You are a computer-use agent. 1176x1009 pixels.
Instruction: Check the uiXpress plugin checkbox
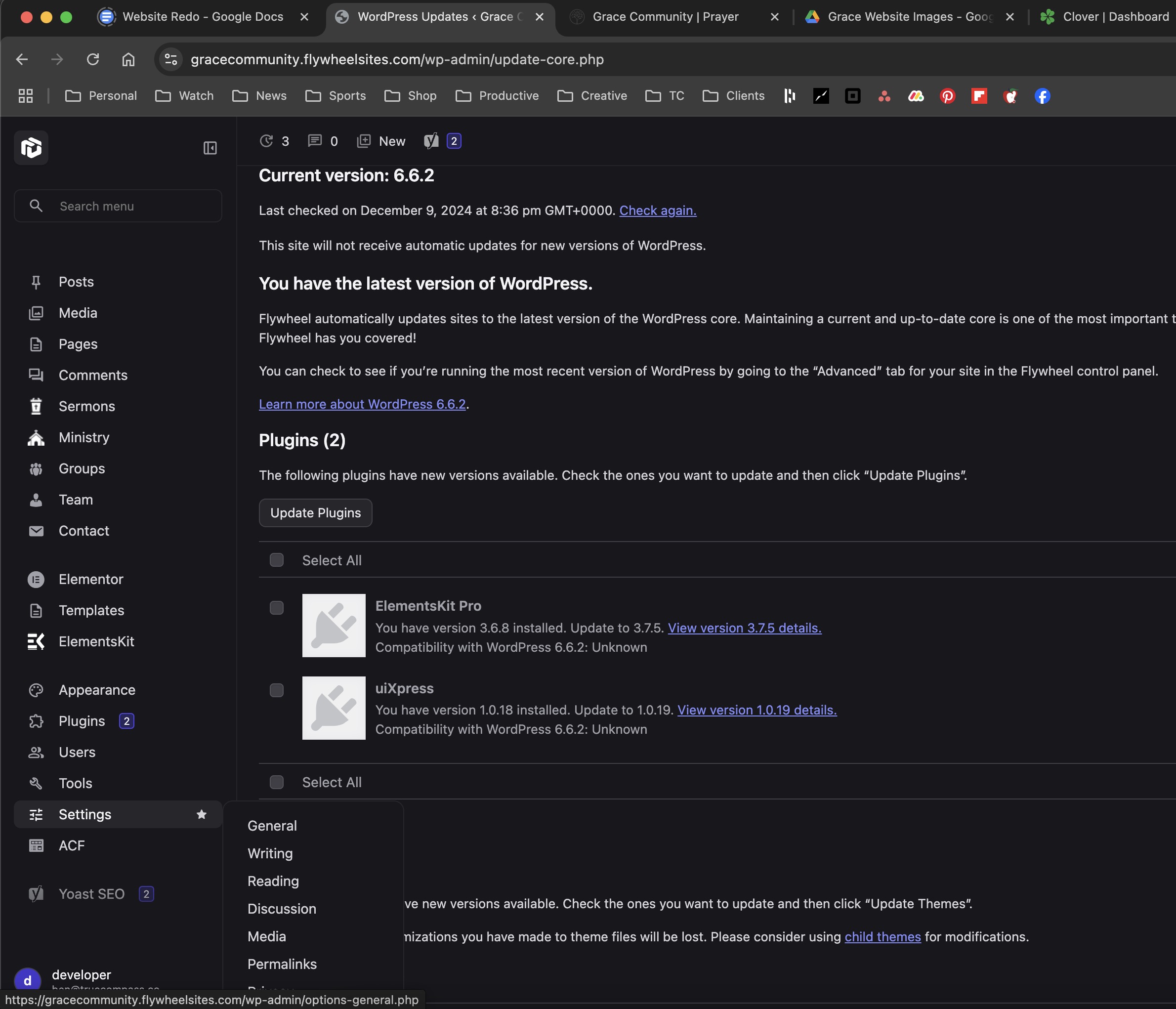point(276,690)
